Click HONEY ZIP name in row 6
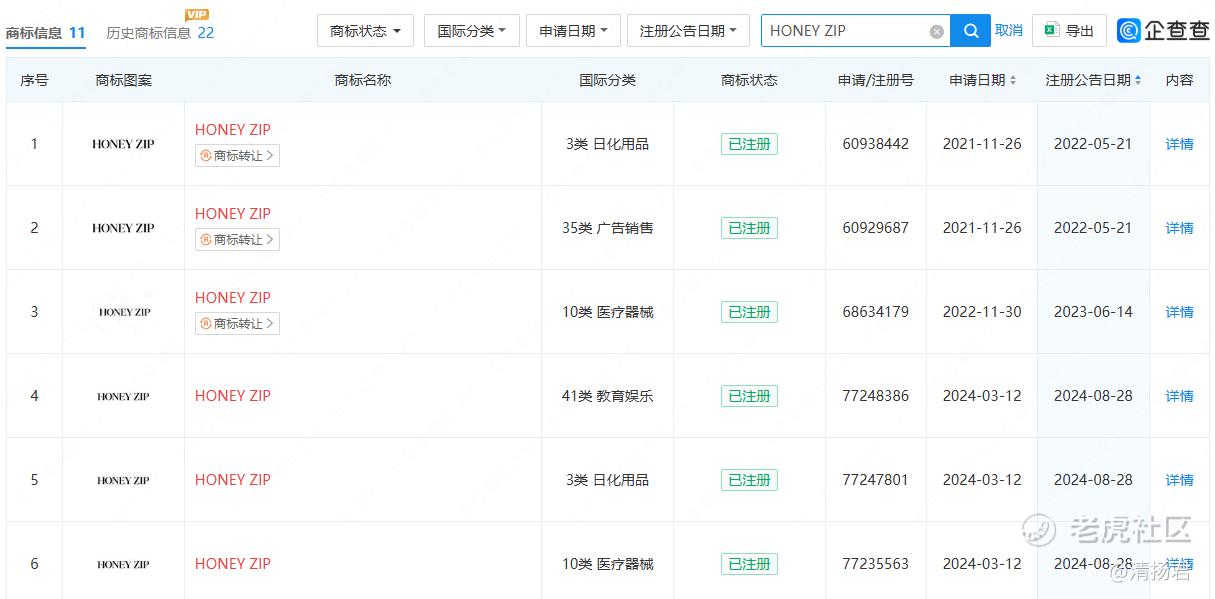1215x599 pixels. (233, 564)
